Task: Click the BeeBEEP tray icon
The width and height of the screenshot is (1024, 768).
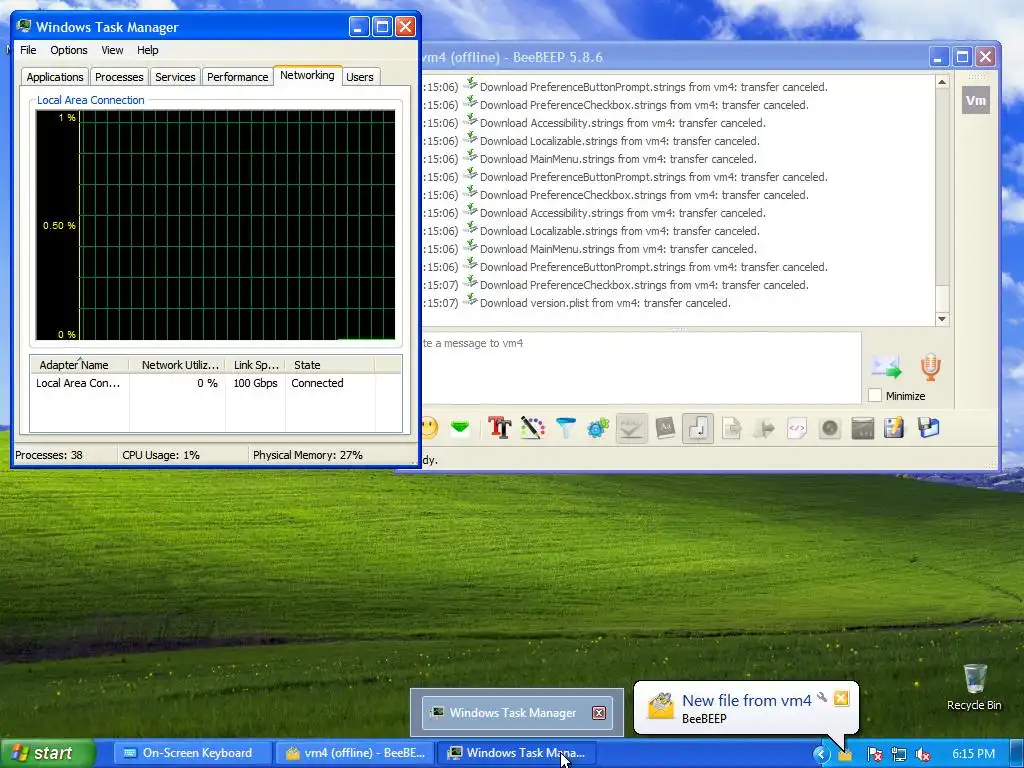Action: pos(845,755)
